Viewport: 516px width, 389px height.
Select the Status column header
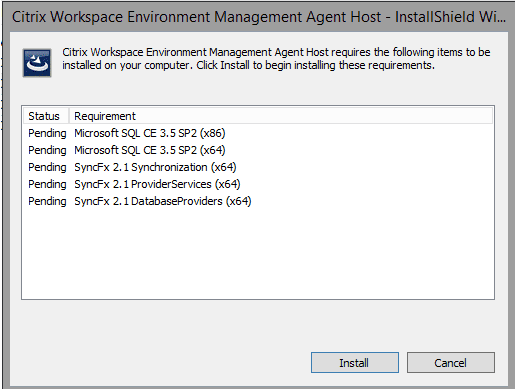[x=46, y=116]
